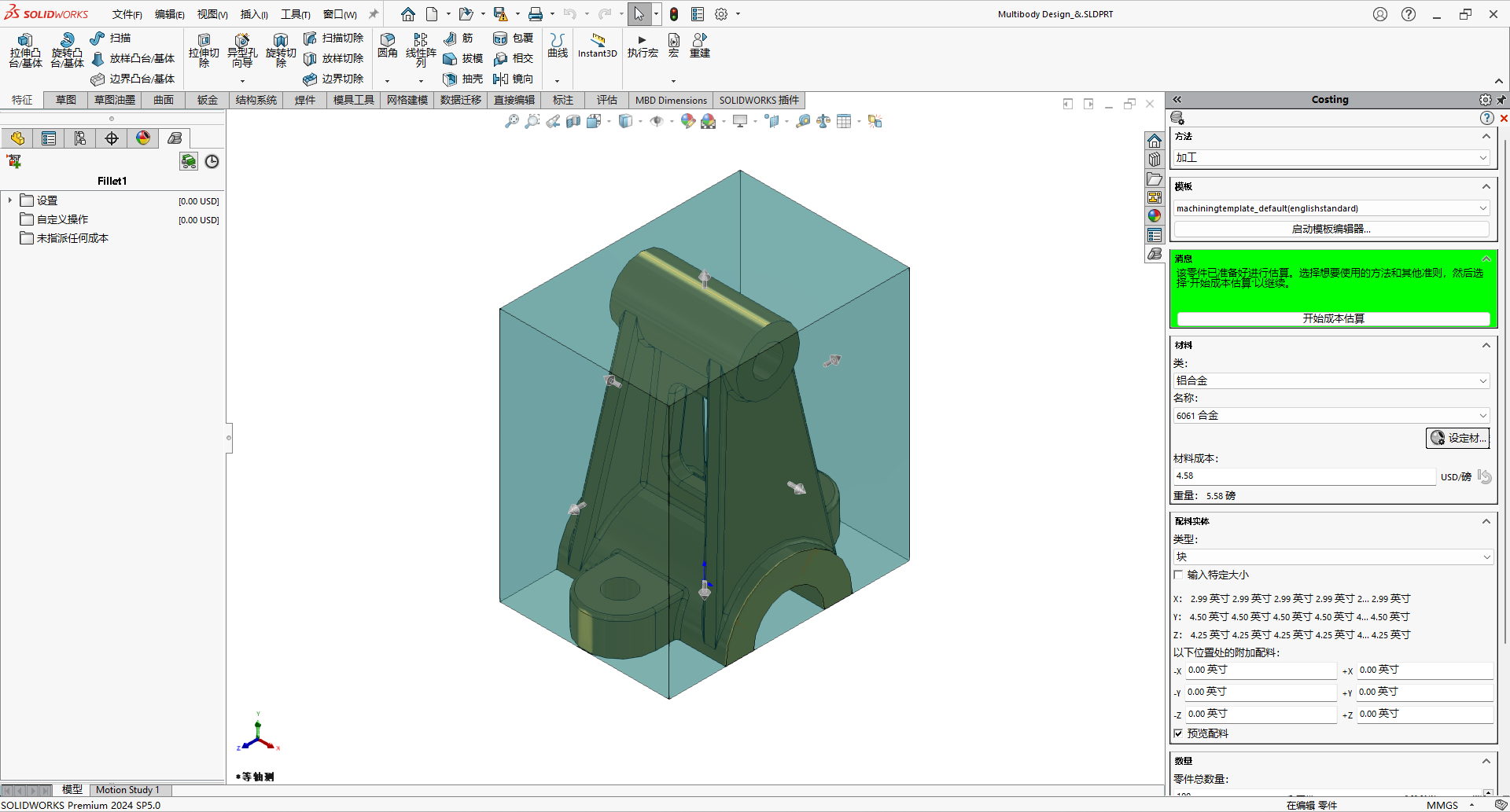Open the FeatureManager design tree tab

coord(17,138)
